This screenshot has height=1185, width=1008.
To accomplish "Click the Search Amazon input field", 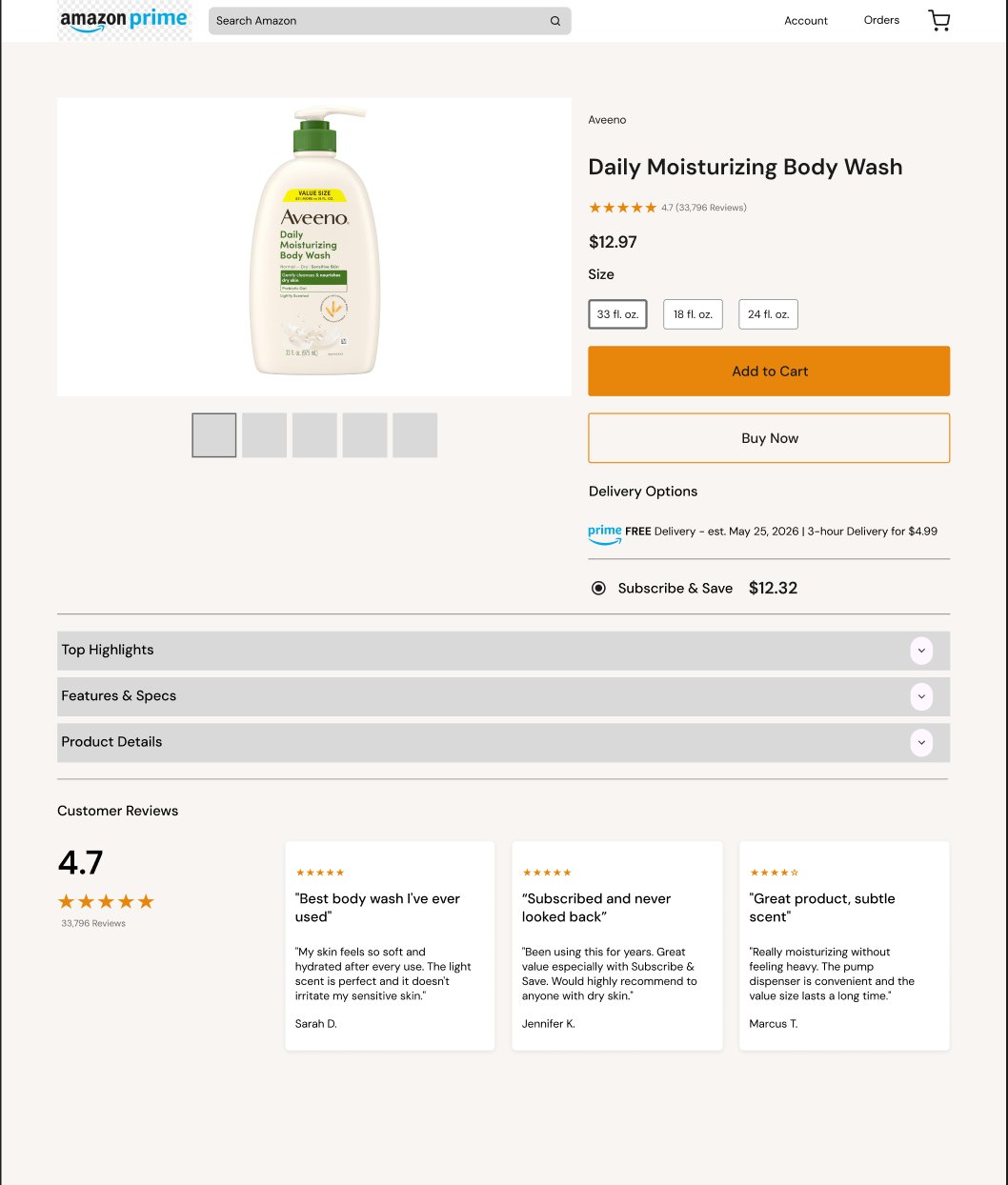I will pyautogui.click(x=390, y=21).
